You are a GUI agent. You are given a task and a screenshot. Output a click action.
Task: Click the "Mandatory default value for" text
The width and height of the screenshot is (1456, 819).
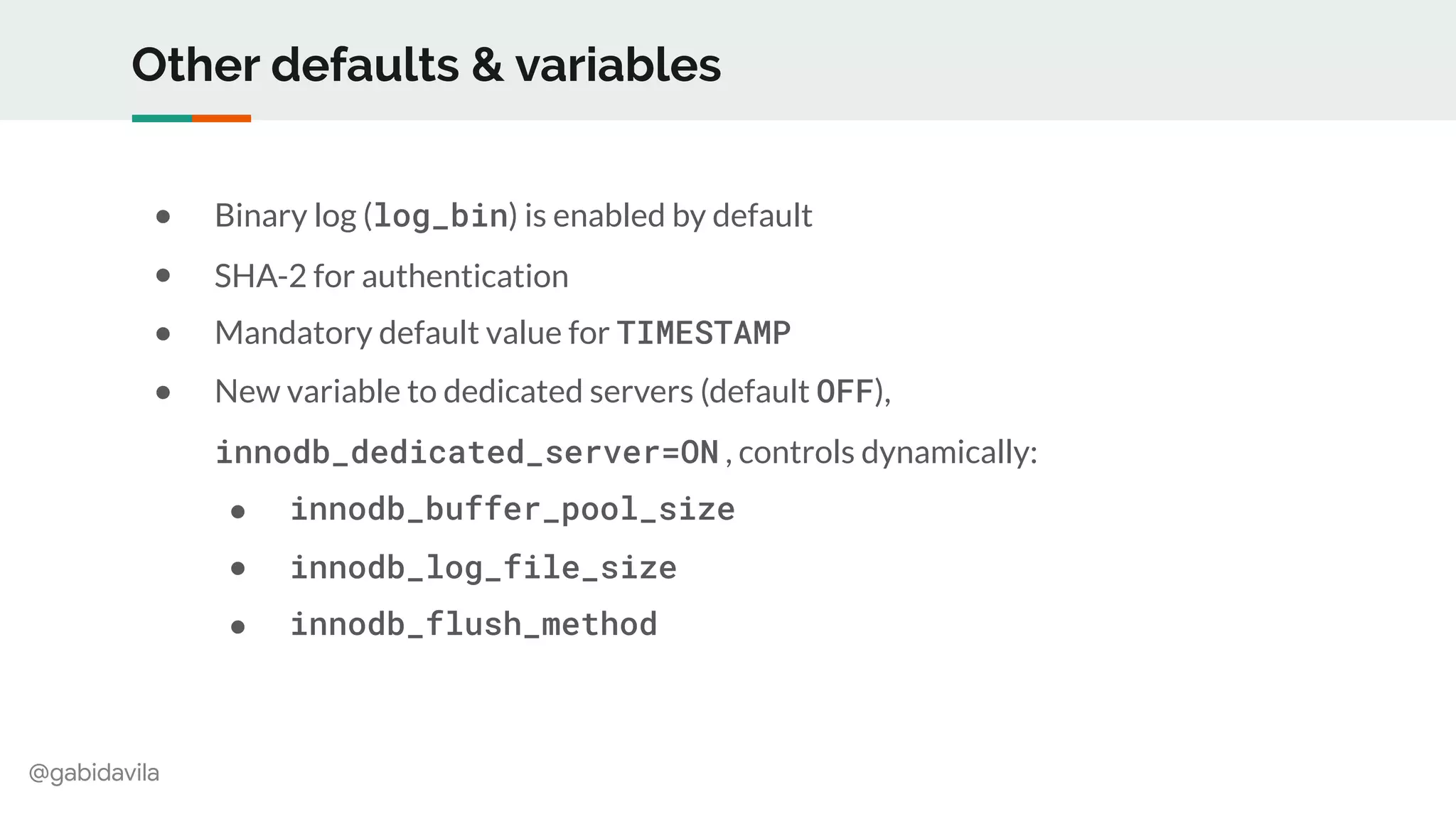[412, 333]
